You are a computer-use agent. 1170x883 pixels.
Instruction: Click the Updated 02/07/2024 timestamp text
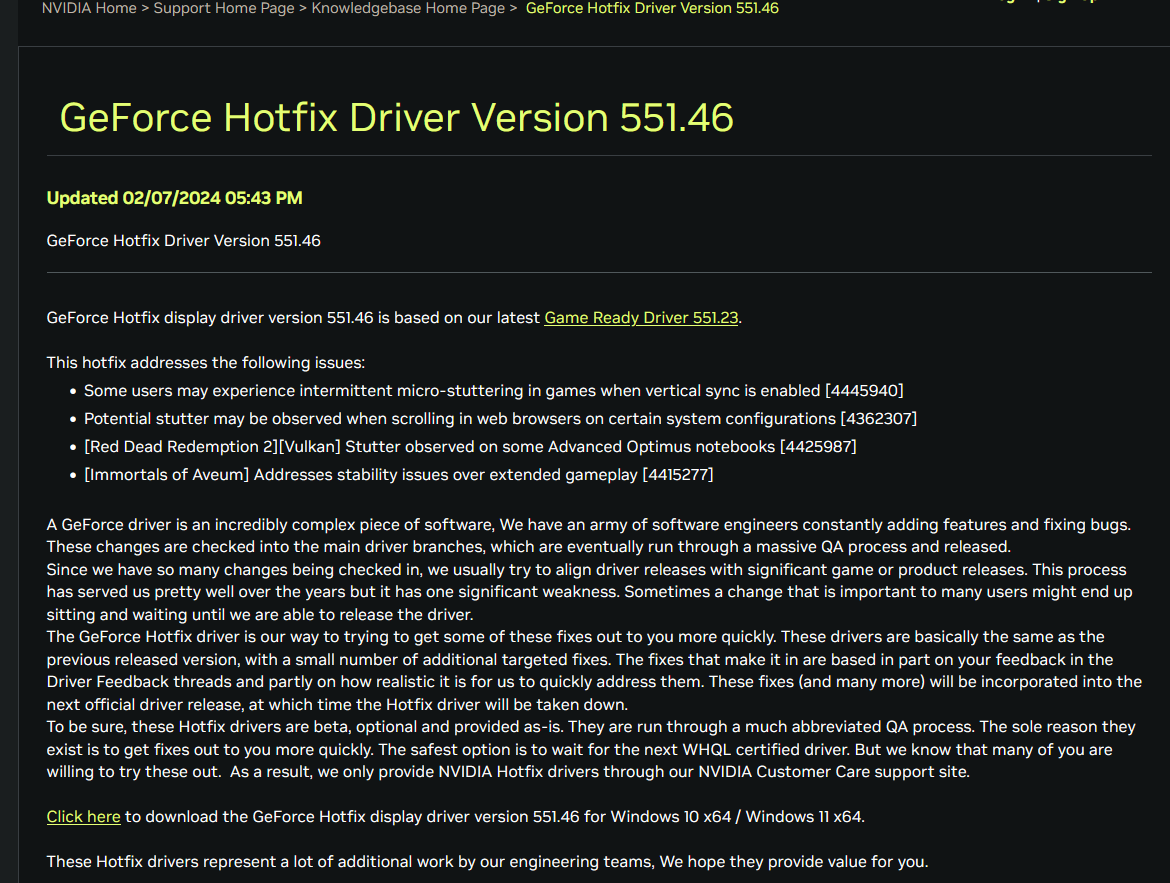coord(174,198)
